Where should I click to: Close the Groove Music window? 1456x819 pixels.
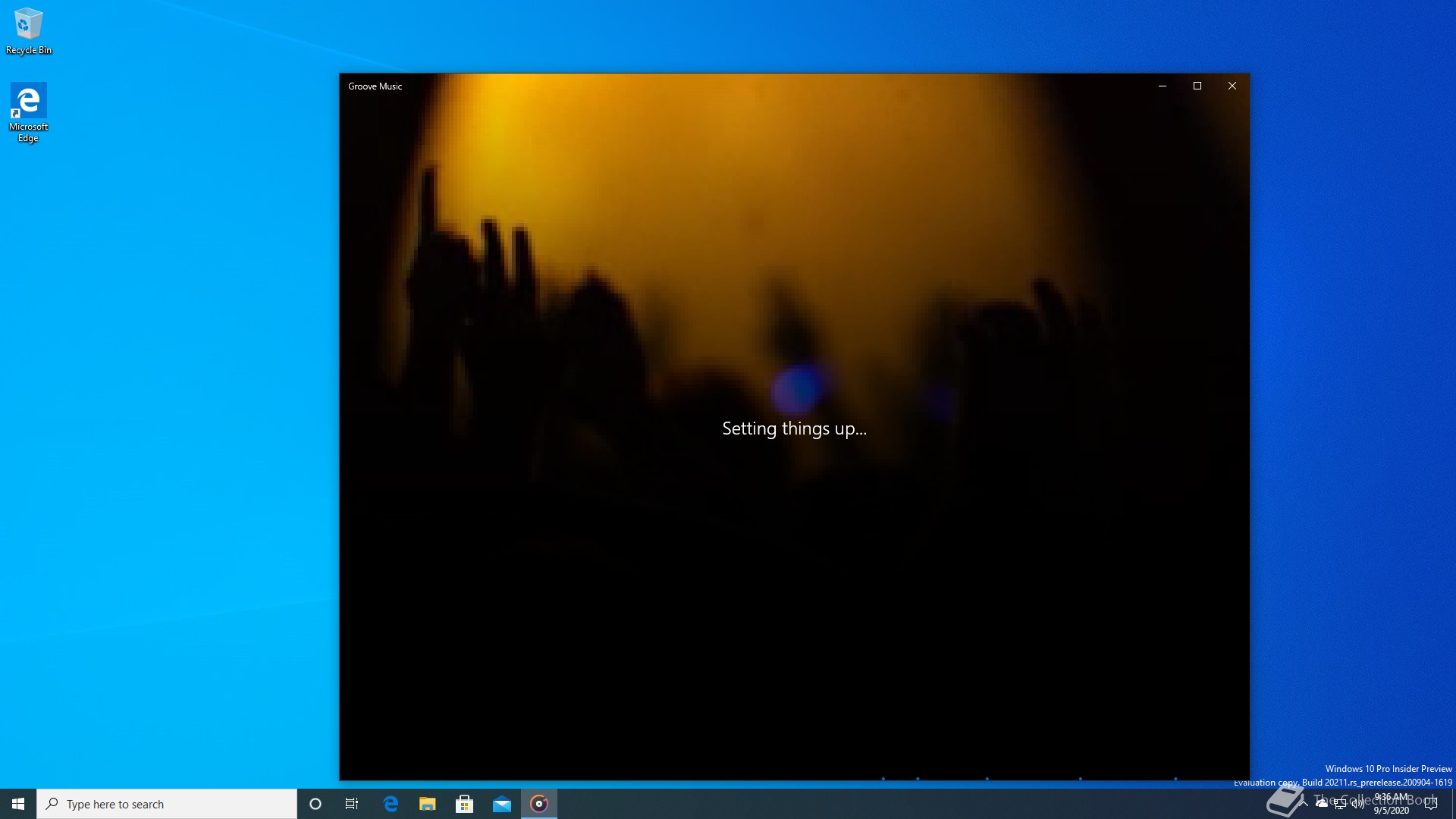click(x=1232, y=86)
